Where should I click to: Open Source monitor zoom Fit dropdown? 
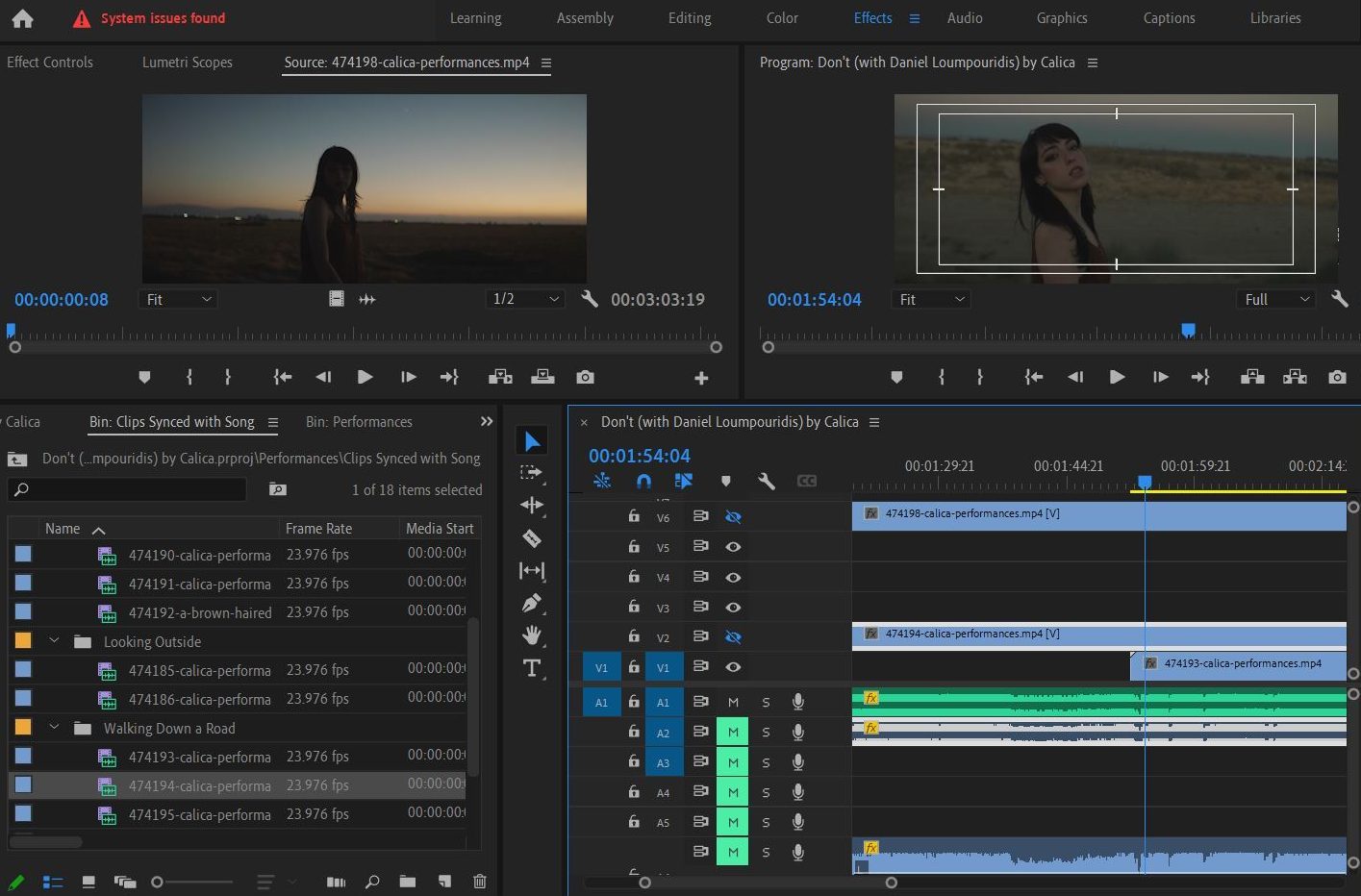click(179, 299)
